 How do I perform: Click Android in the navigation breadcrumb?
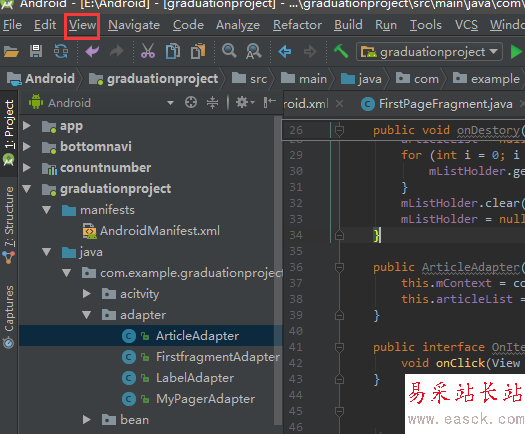point(41,79)
